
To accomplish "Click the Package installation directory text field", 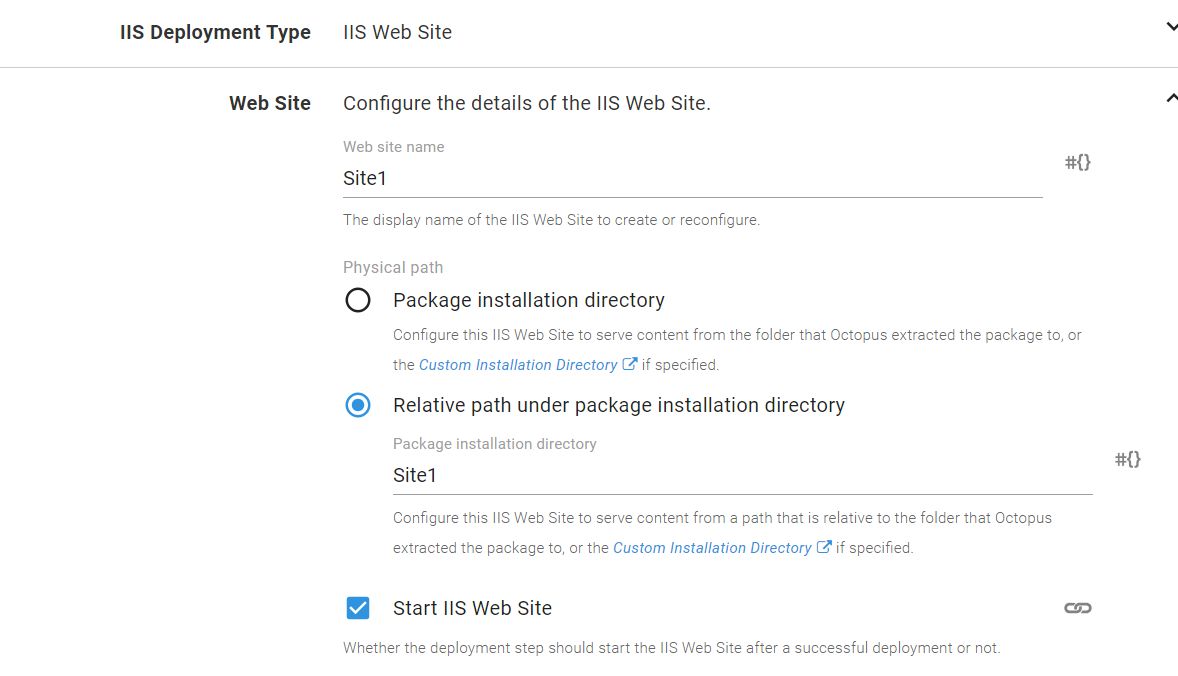I will tap(742, 476).
